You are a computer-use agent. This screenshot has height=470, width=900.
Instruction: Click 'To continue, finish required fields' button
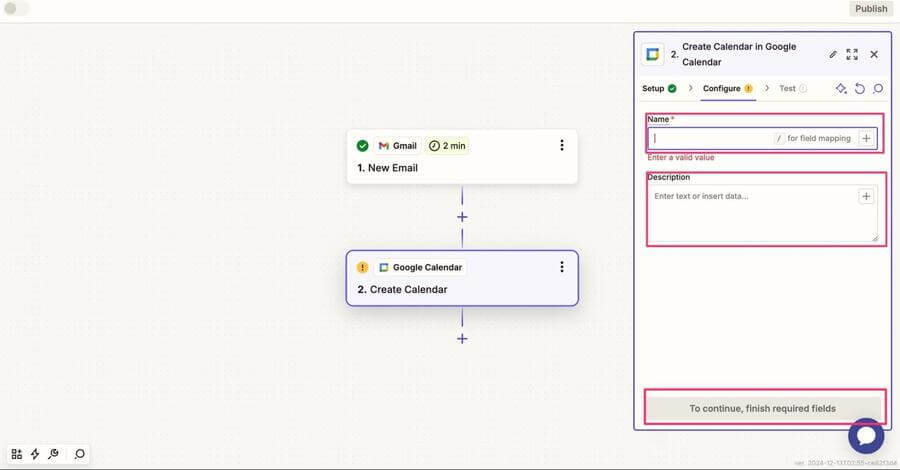pyautogui.click(x=762, y=408)
